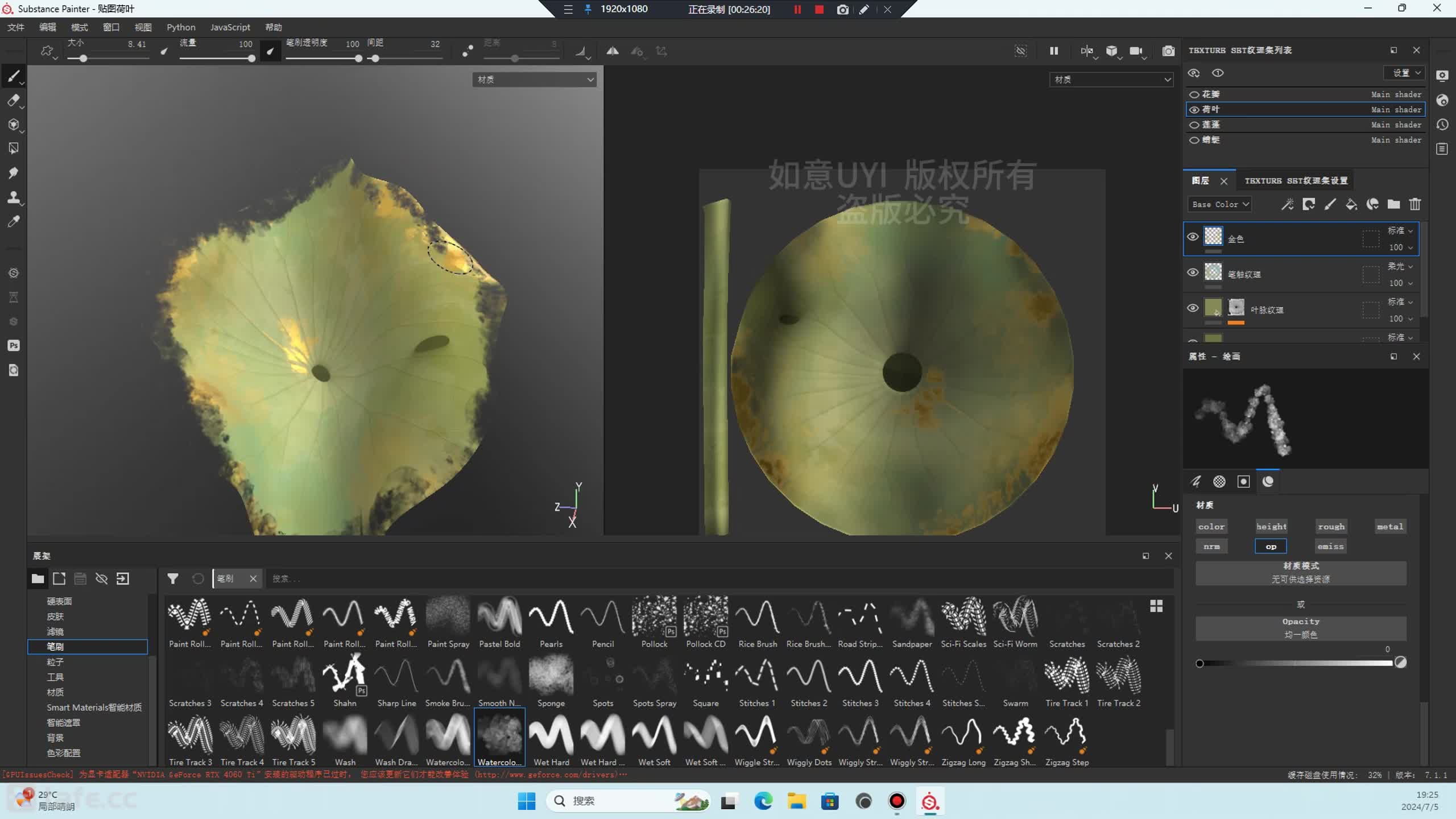This screenshot has width=1456, height=819.
Task: Open blend mode 柔光 dropdown of 笔触纹理
Action: pos(1400,266)
